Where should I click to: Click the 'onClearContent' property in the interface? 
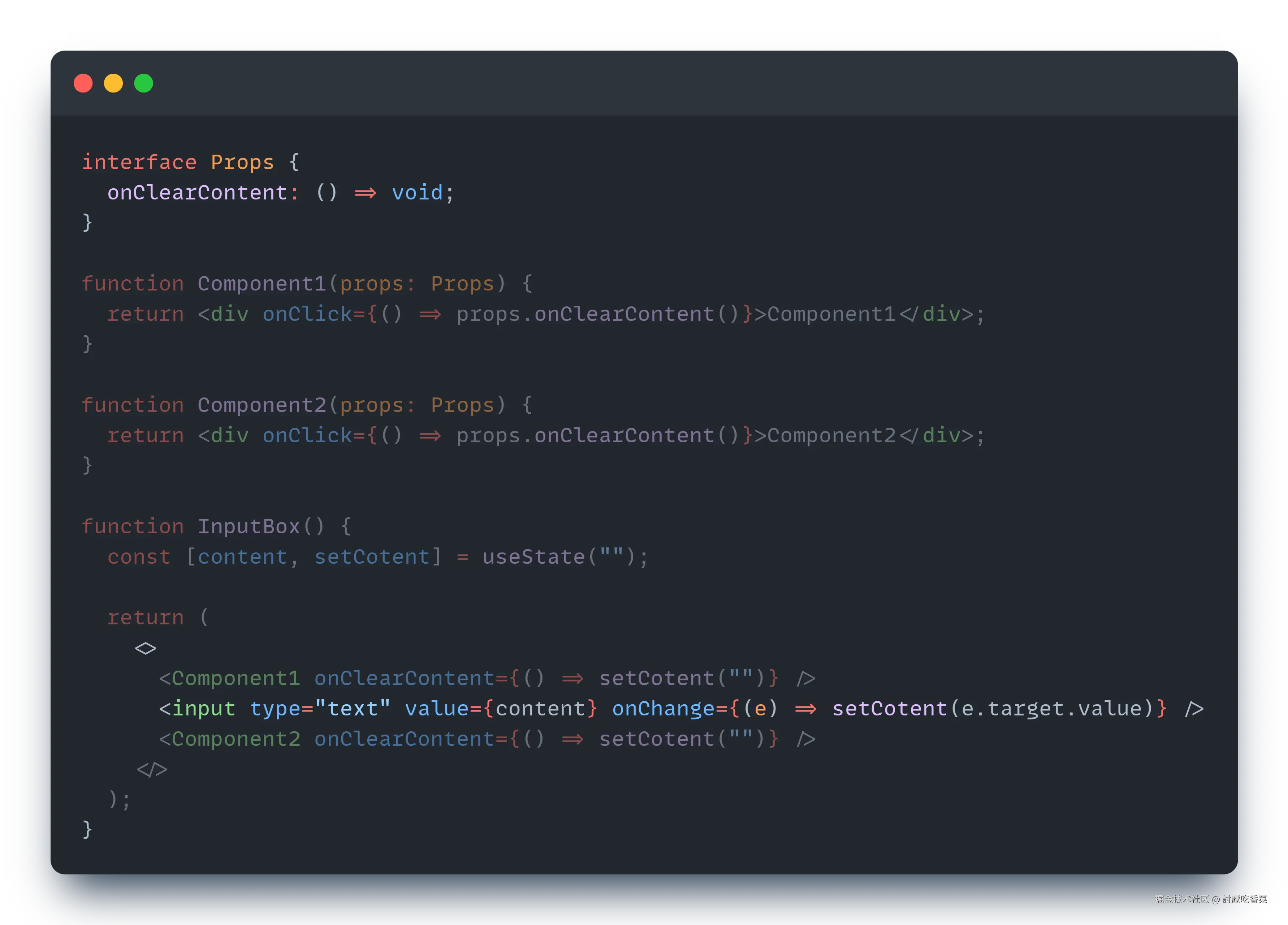197,193
